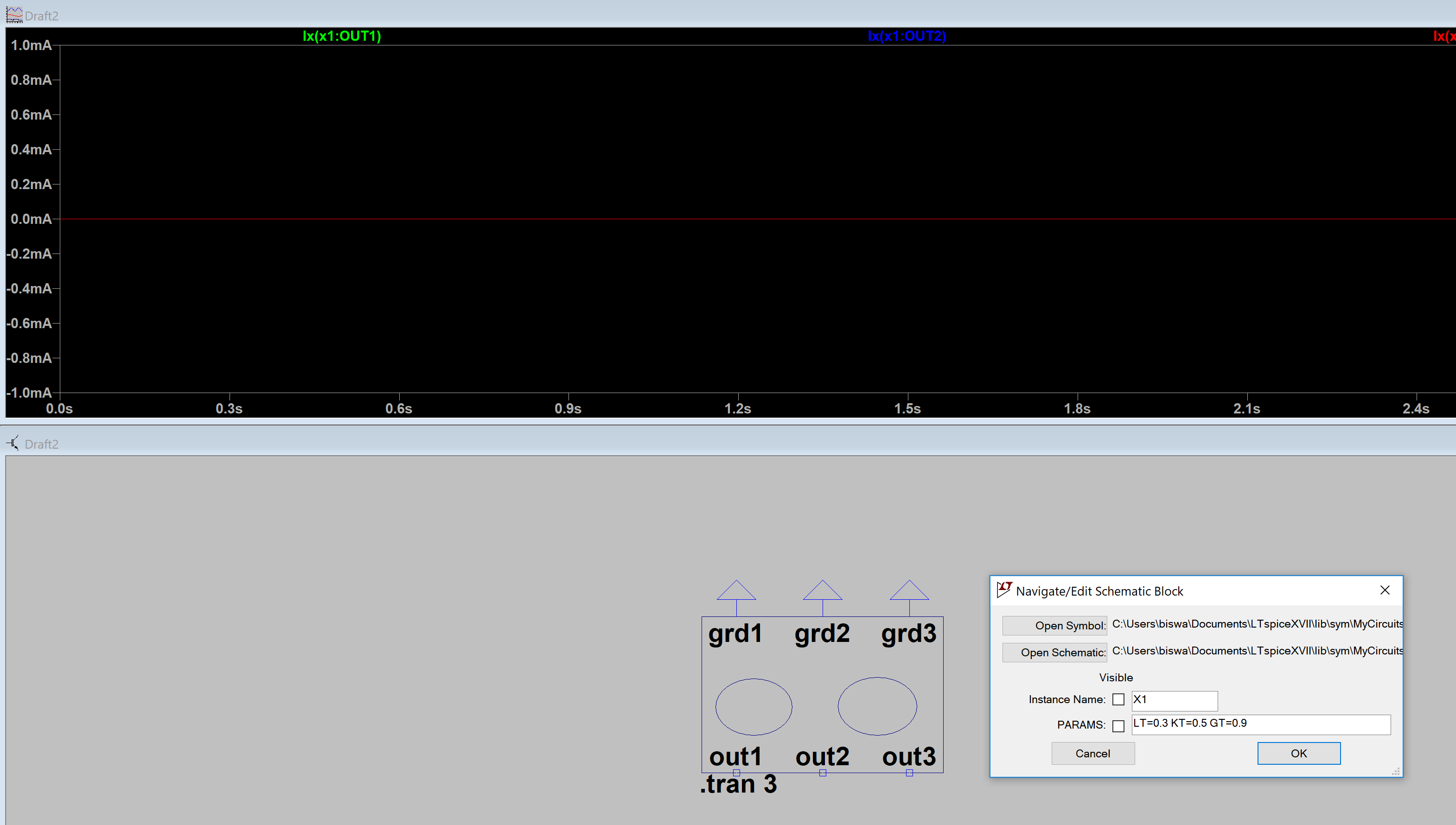Click the out3 pin on schematic block
Image resolution: width=1456 pixels, height=825 pixels.
pyautogui.click(x=909, y=773)
